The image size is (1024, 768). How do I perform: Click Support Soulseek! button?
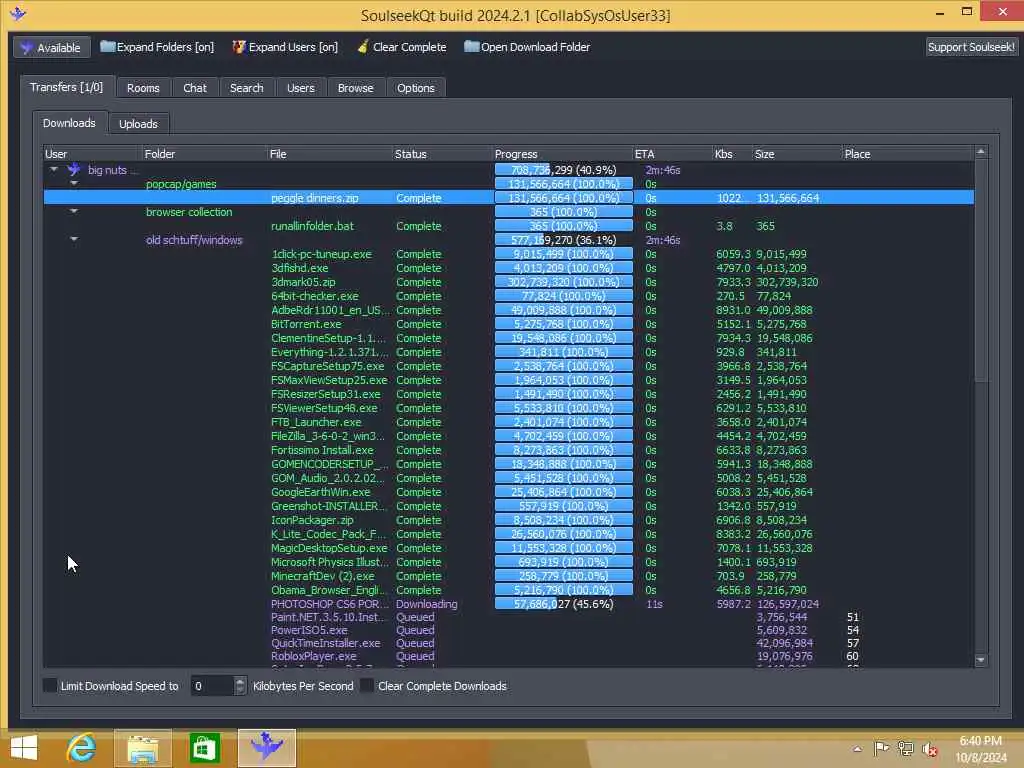971,47
